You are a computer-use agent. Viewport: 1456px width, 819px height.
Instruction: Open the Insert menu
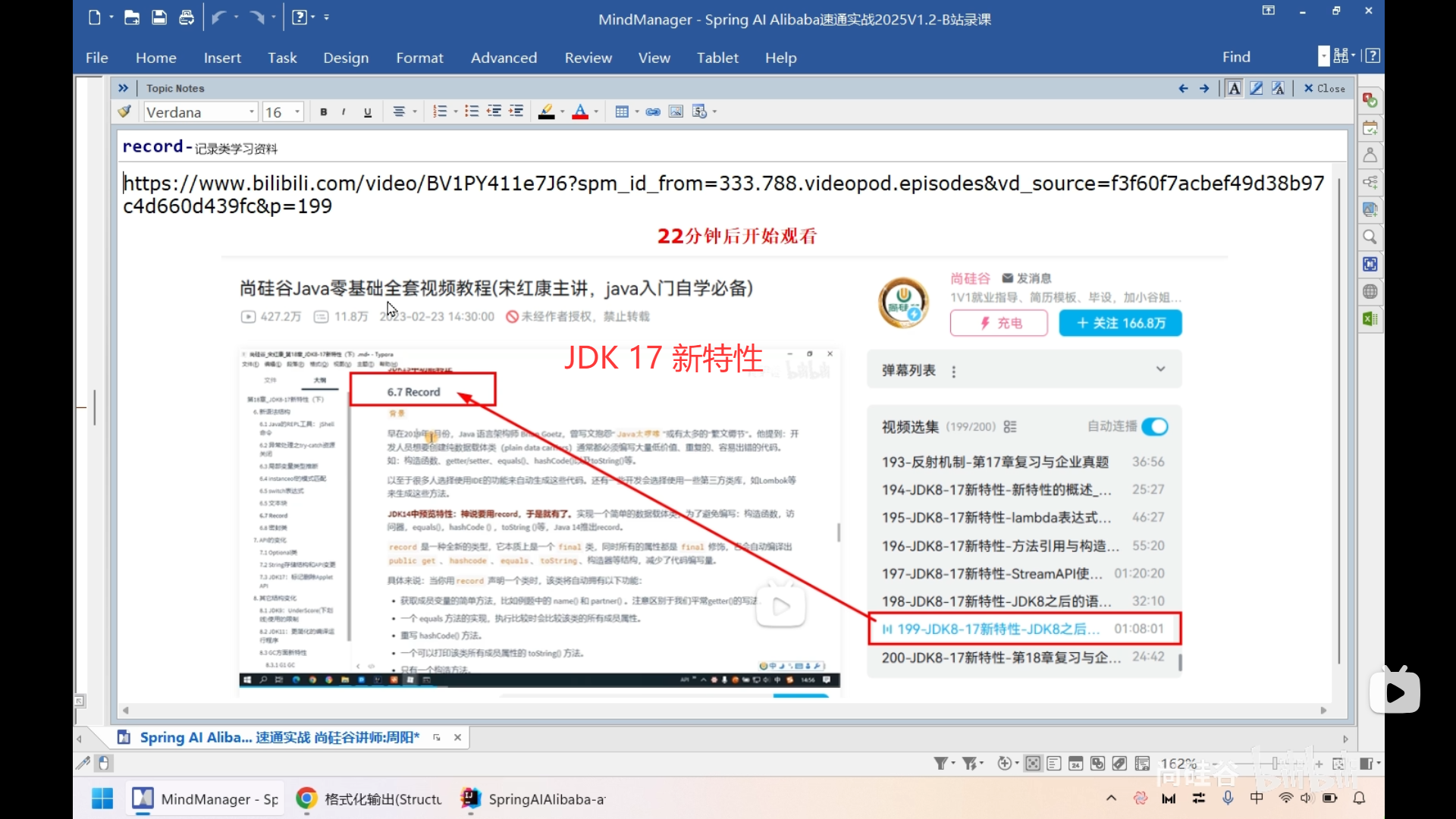(x=222, y=58)
